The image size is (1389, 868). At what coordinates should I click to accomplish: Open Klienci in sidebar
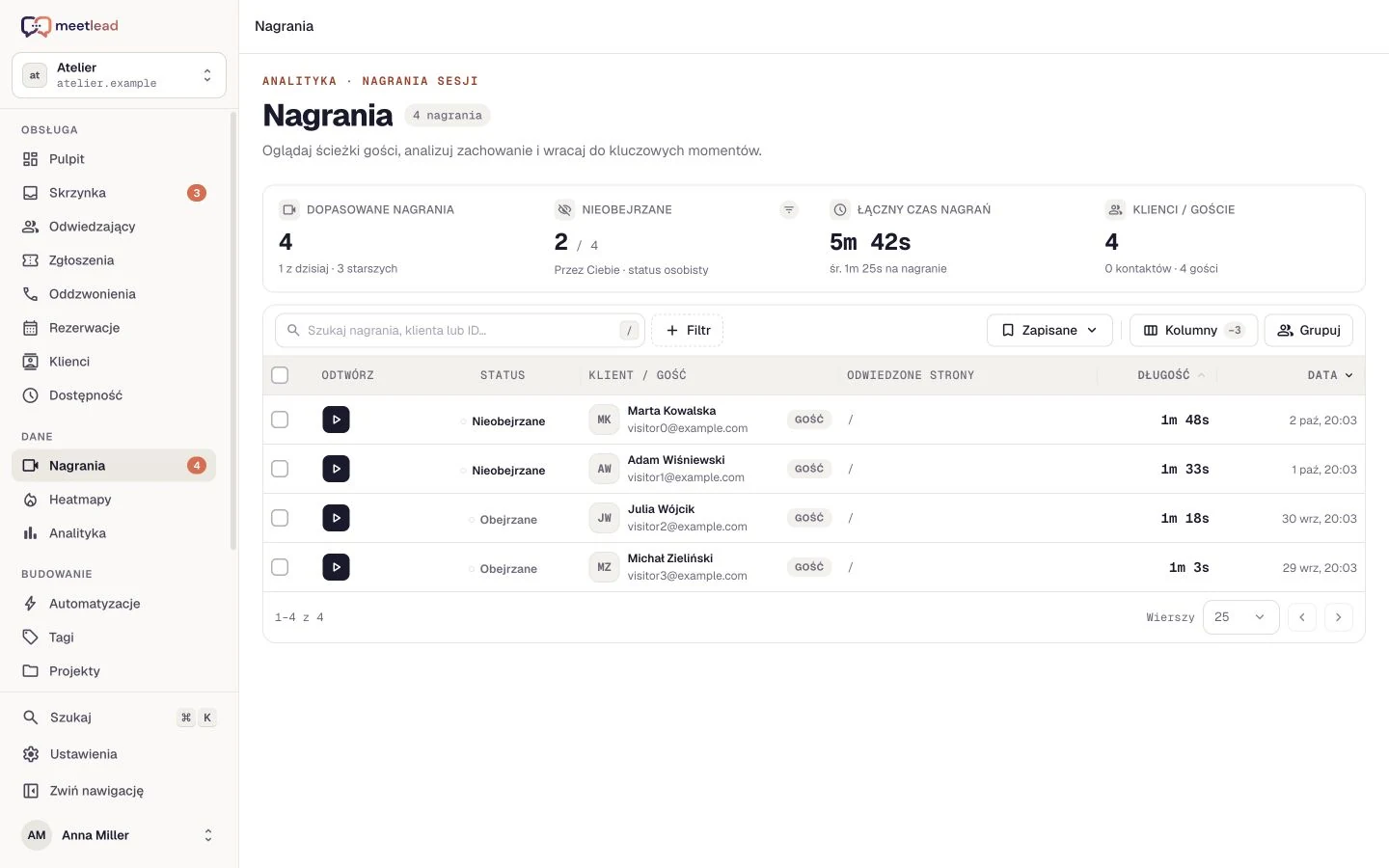click(x=114, y=362)
